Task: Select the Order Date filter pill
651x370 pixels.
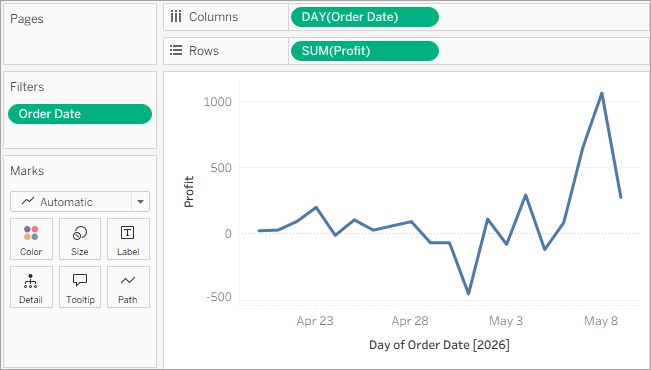Action: [80, 114]
